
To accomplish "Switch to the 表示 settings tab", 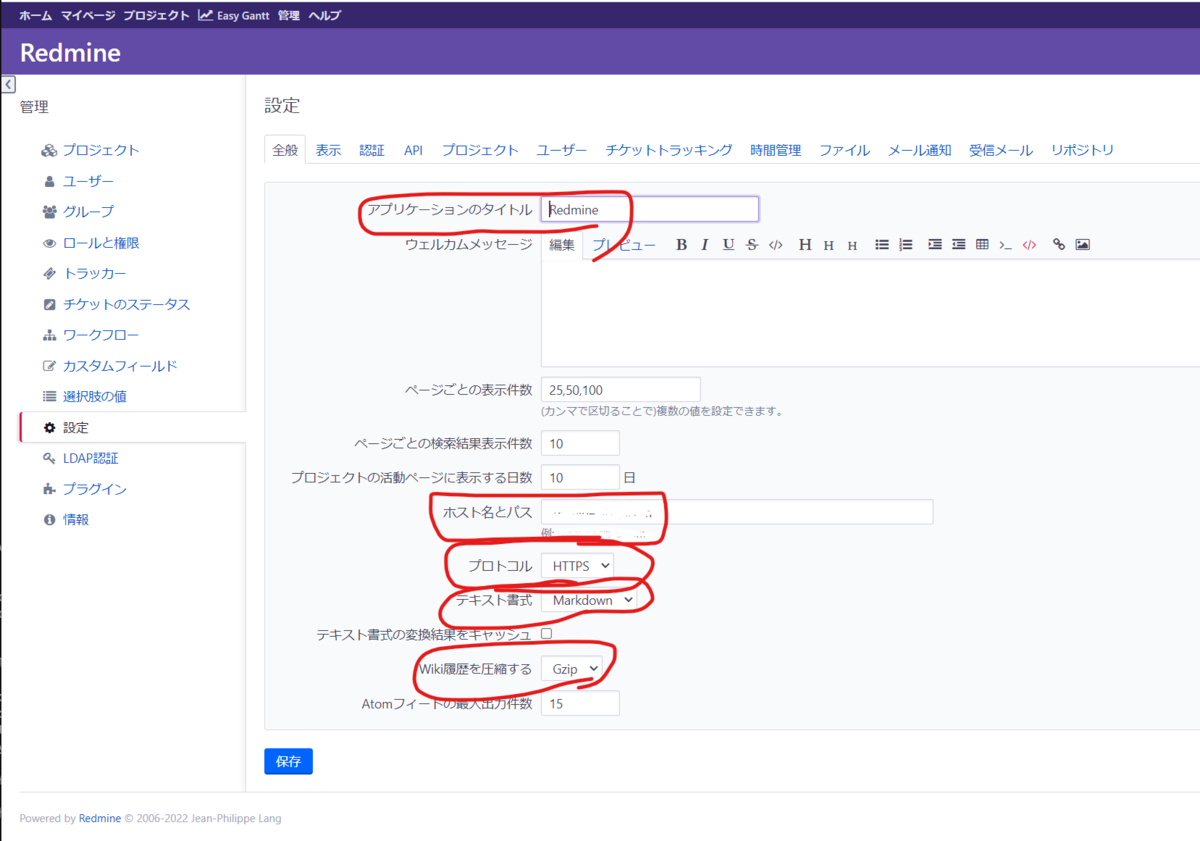I will pyautogui.click(x=328, y=150).
